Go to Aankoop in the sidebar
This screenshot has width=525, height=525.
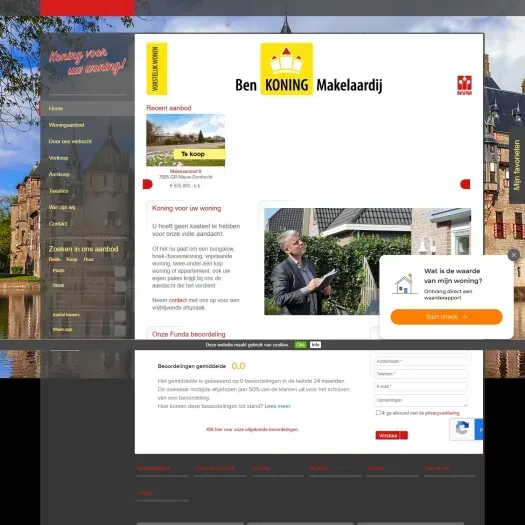[x=59, y=174]
